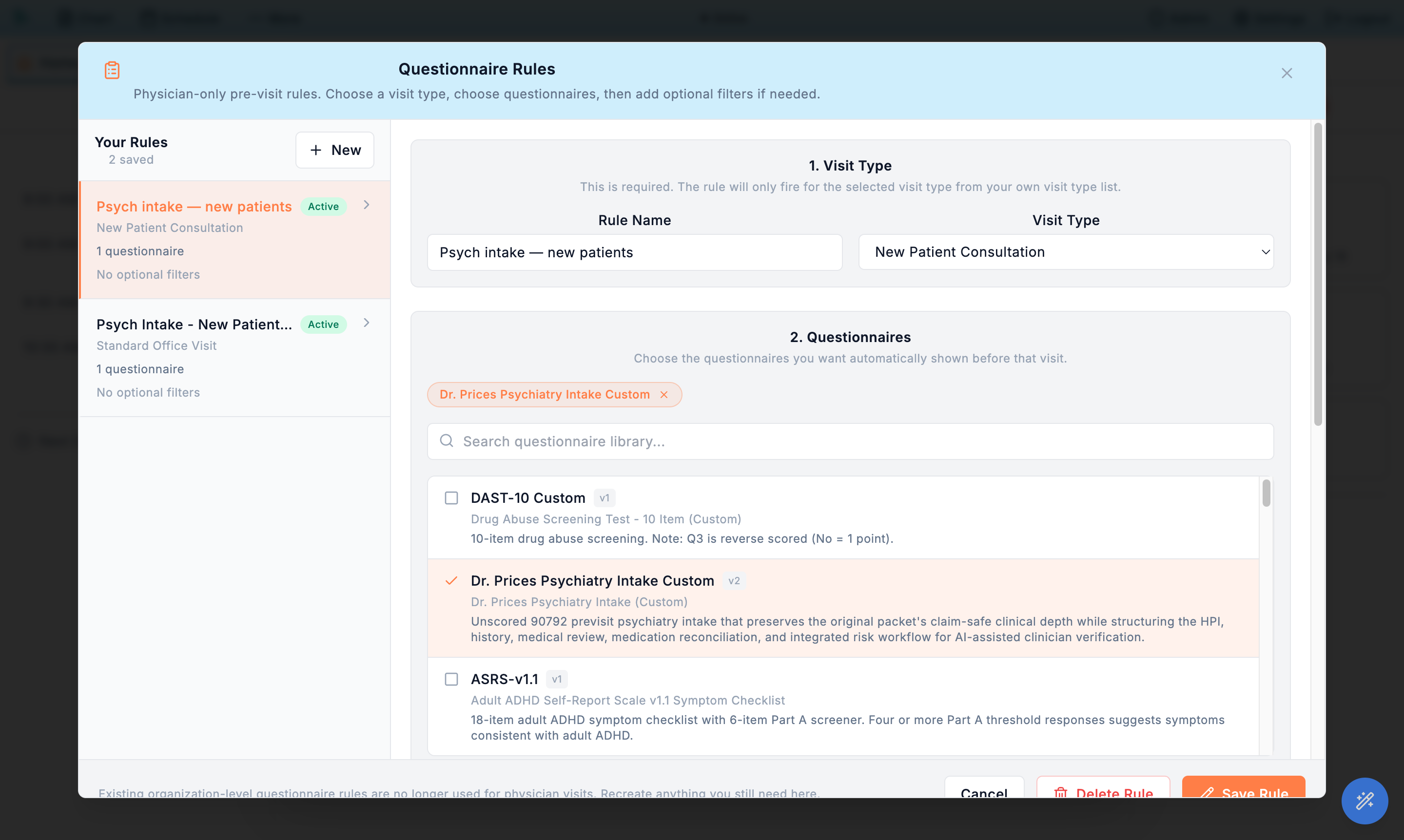This screenshot has height=840, width=1404.
Task: Check the DAST-10 Custom checkbox
Action: [x=451, y=498]
